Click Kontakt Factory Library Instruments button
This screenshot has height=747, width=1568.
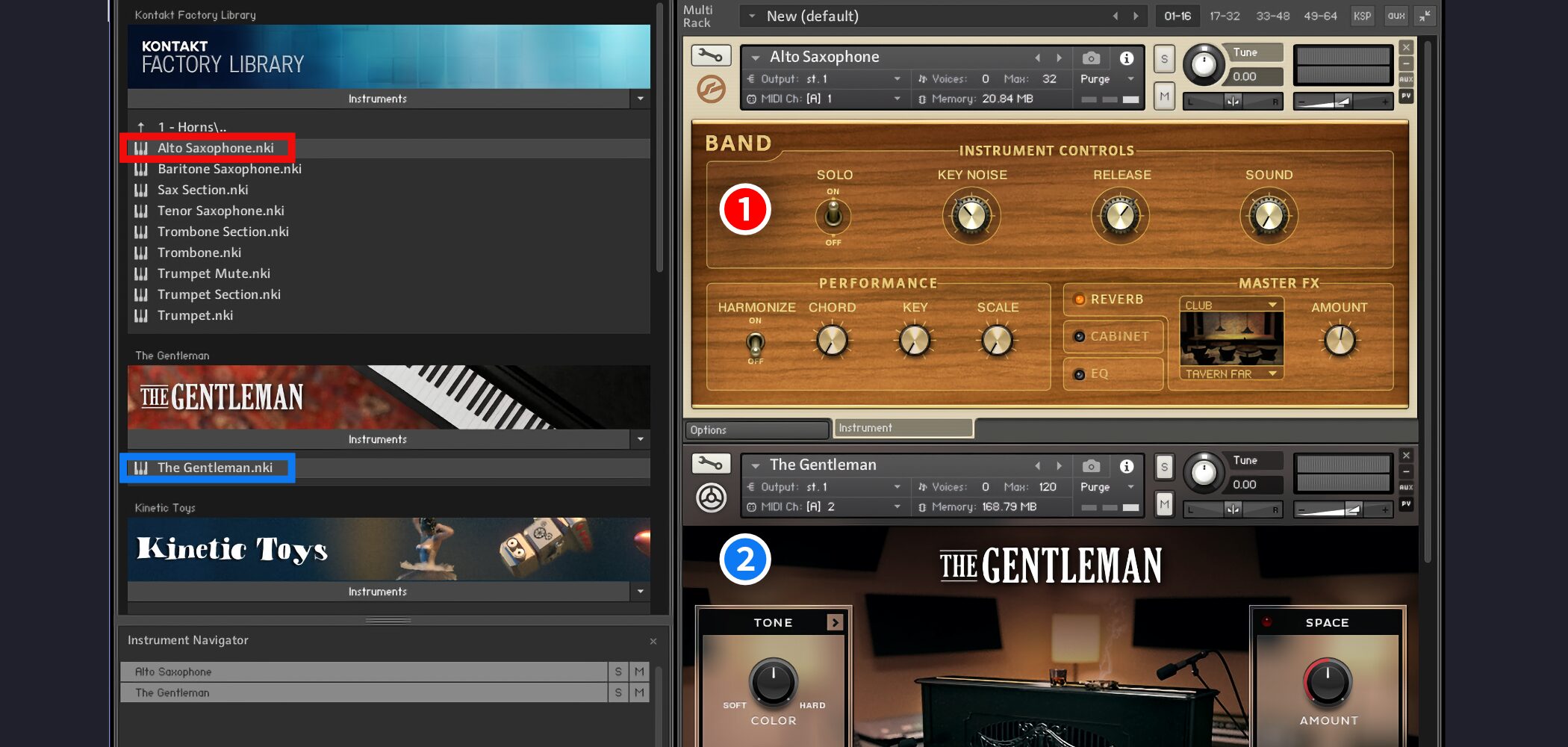tap(378, 99)
